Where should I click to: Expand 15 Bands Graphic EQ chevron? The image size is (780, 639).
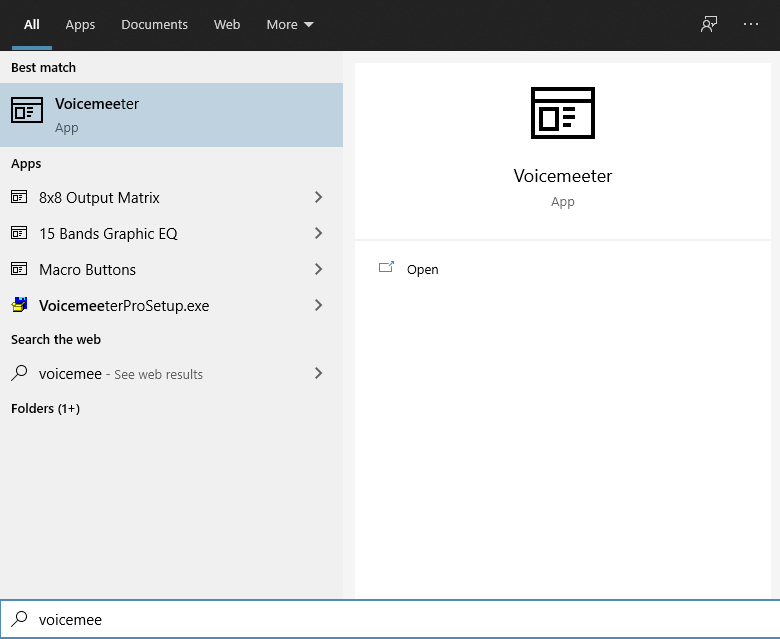319,234
